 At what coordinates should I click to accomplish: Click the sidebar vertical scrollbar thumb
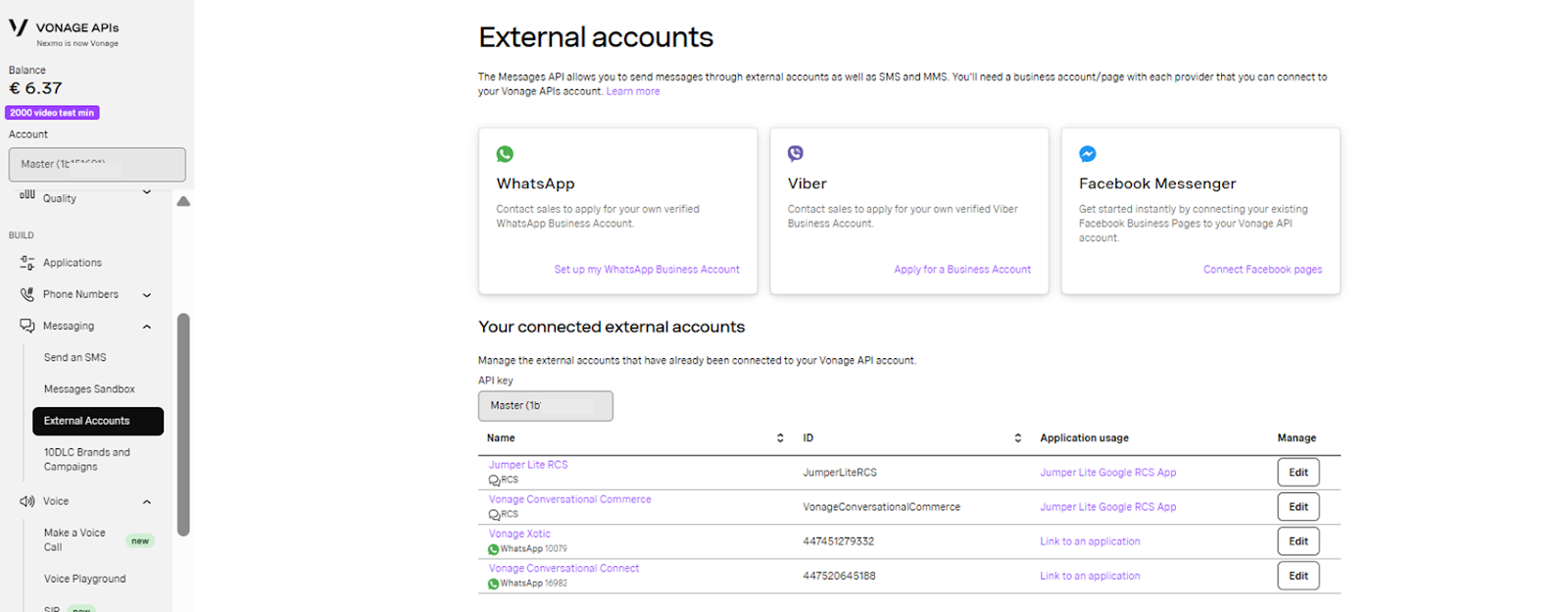click(183, 425)
